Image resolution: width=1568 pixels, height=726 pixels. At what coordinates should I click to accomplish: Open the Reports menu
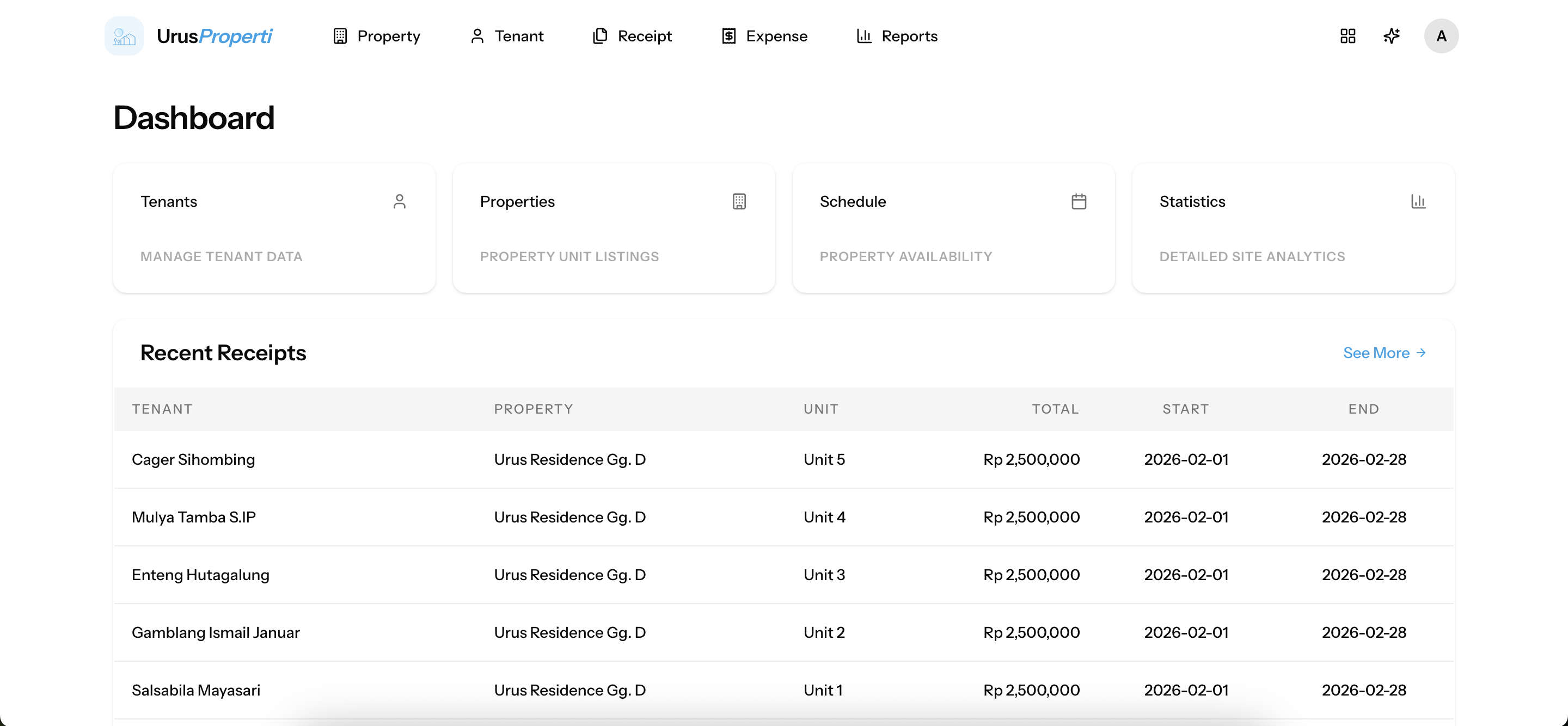tap(897, 36)
